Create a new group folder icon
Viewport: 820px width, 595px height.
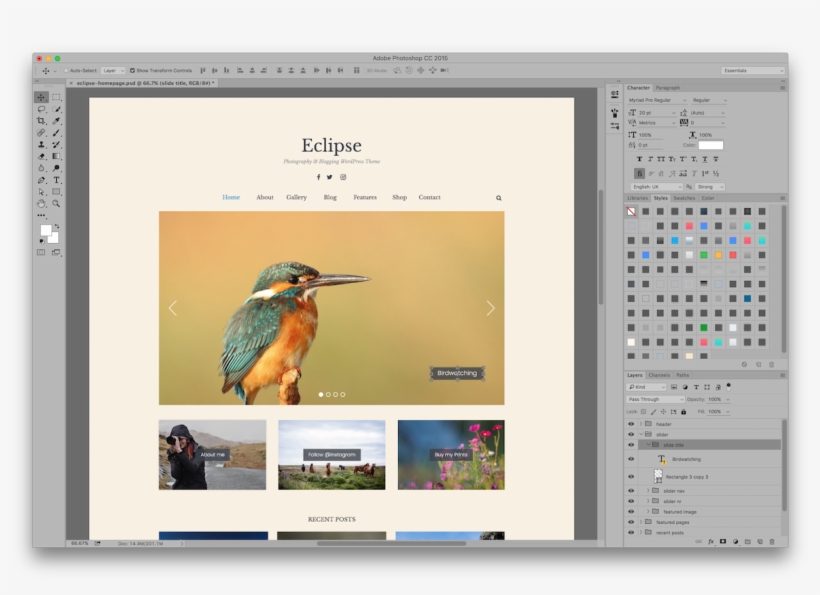tap(747, 542)
